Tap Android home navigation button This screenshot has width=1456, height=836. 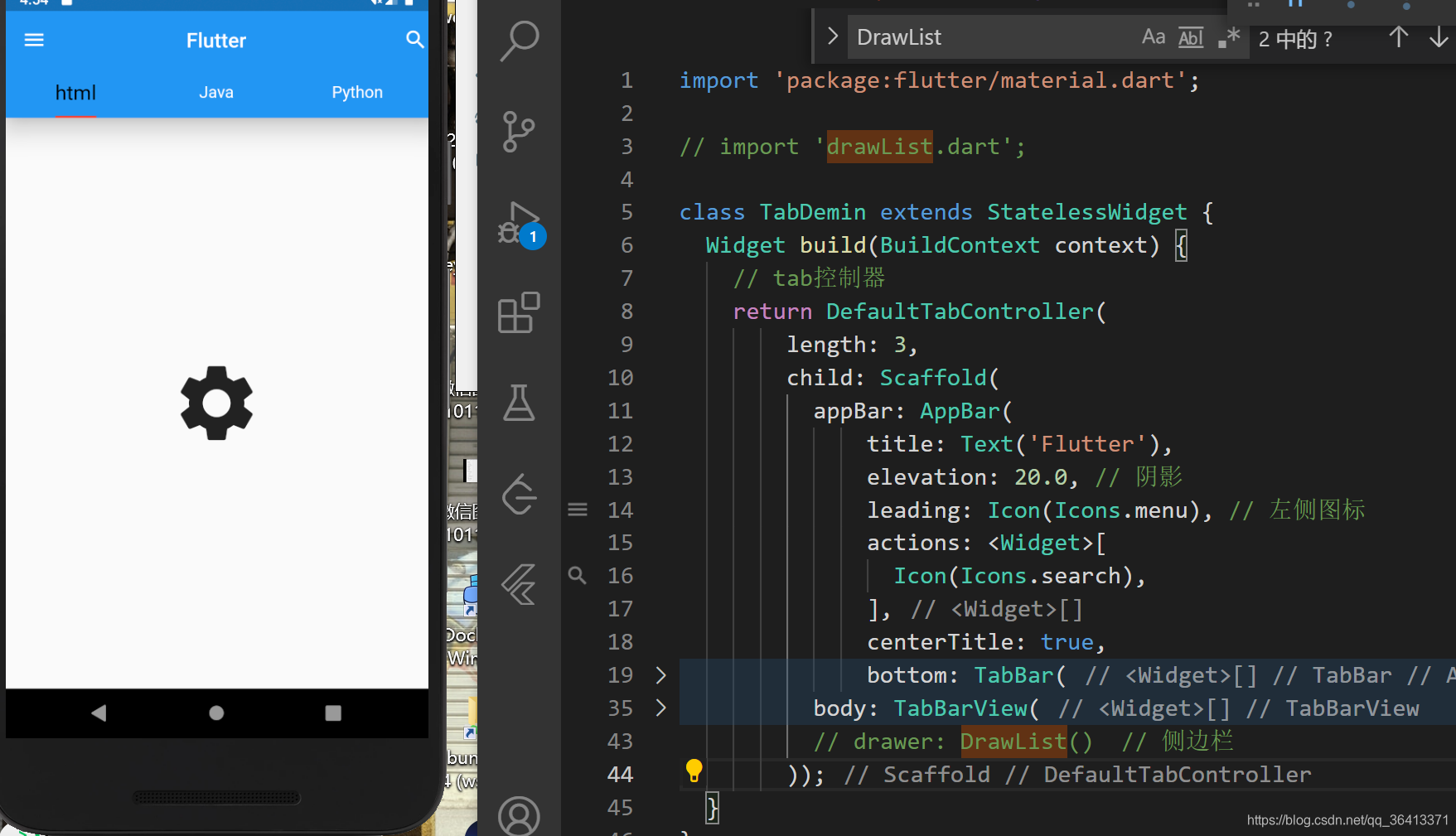click(216, 713)
